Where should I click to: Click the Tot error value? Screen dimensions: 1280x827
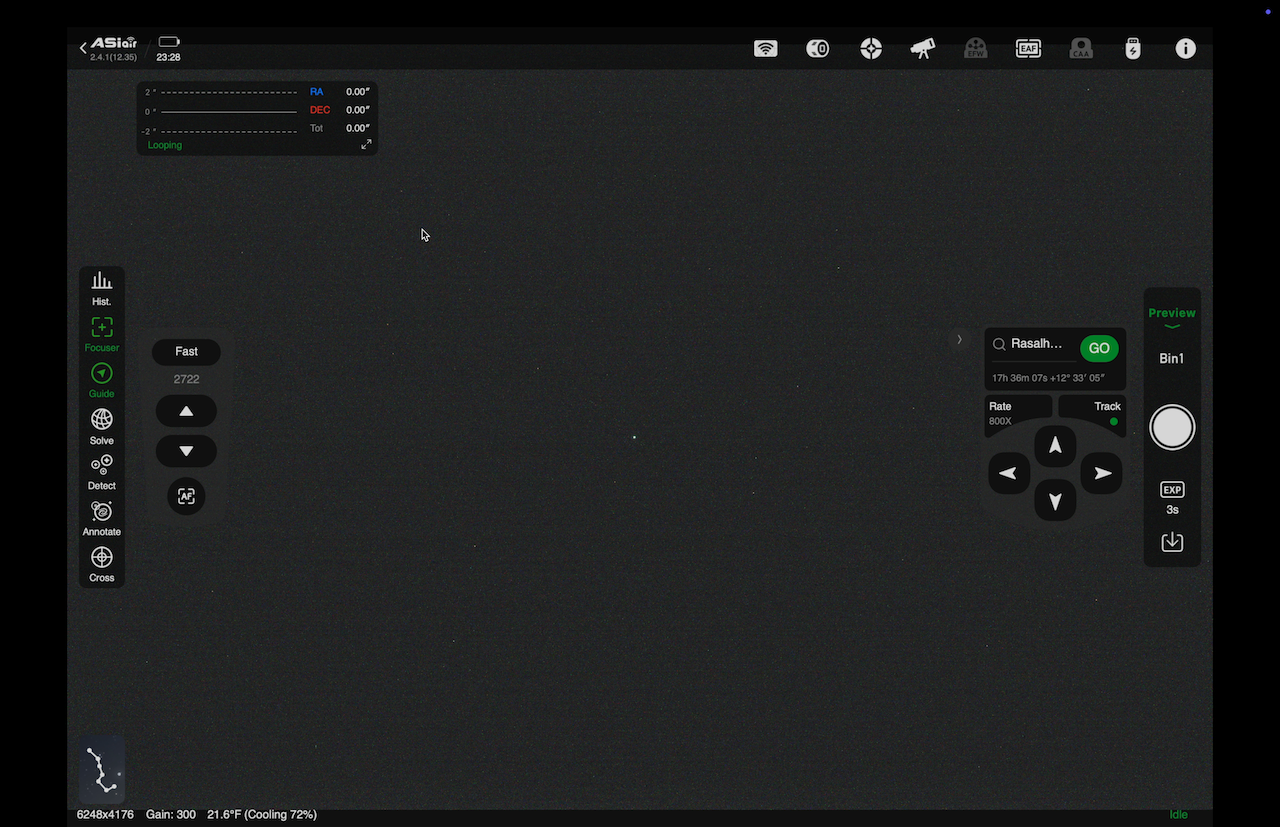pyautogui.click(x=358, y=128)
